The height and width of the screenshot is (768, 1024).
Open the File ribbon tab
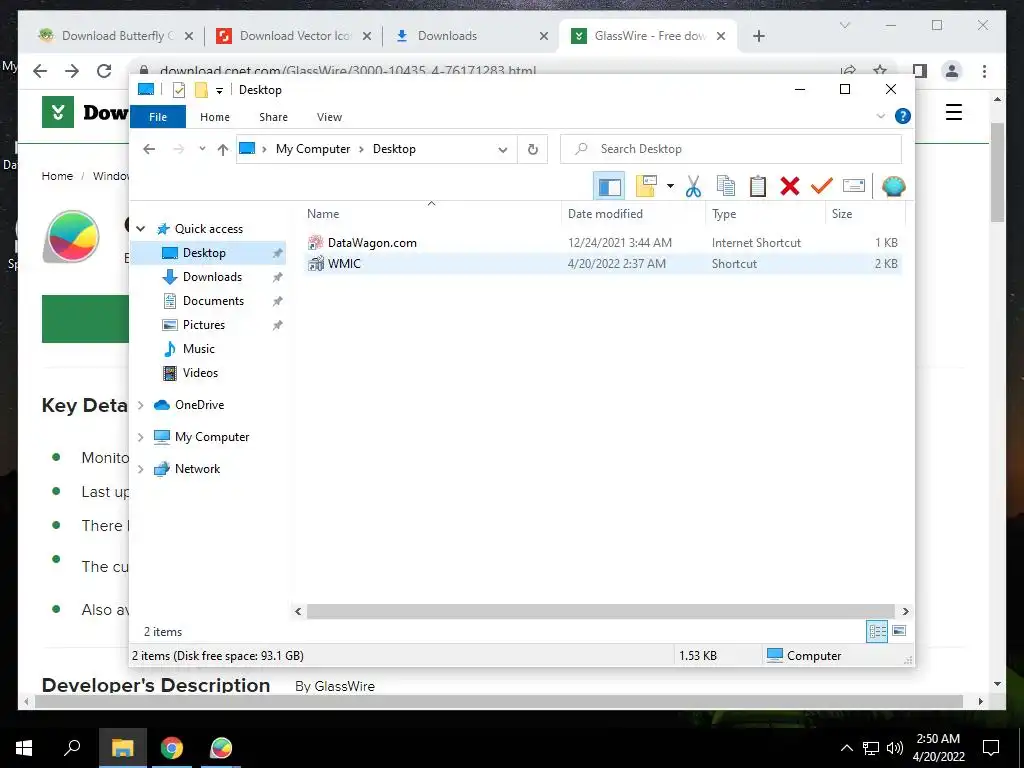[x=158, y=117]
